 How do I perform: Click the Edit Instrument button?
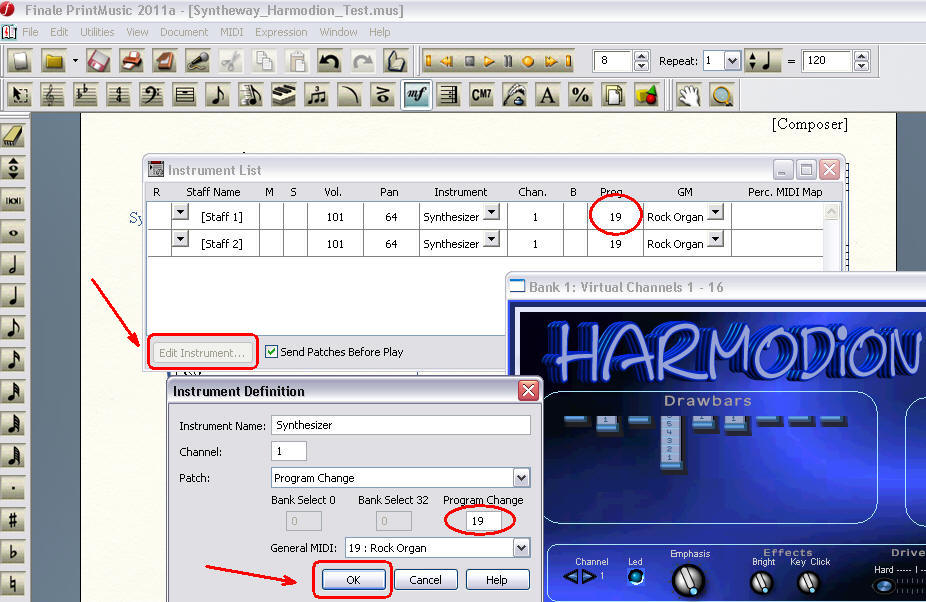pyautogui.click(x=202, y=353)
